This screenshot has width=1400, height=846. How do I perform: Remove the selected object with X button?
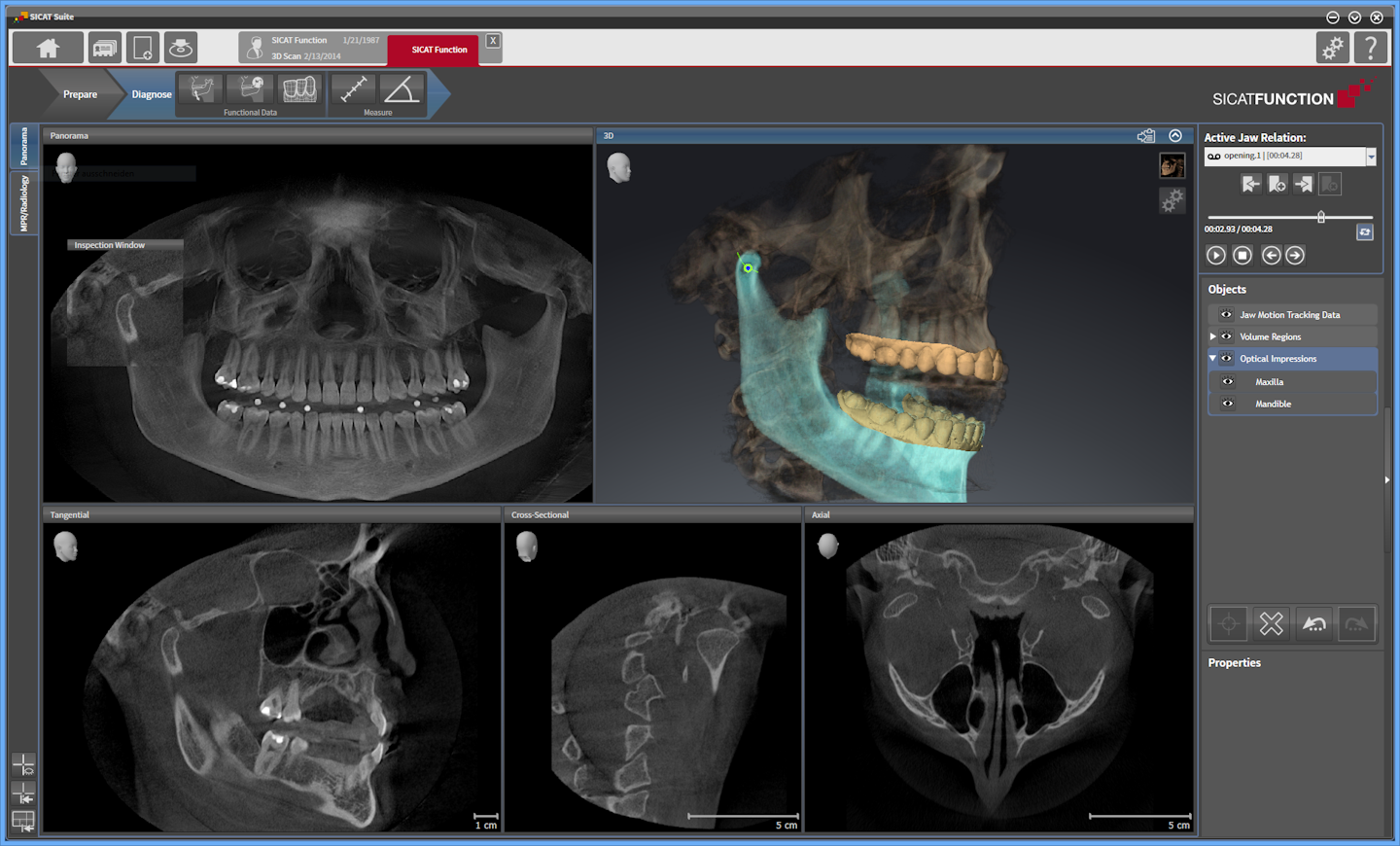pyautogui.click(x=1272, y=623)
